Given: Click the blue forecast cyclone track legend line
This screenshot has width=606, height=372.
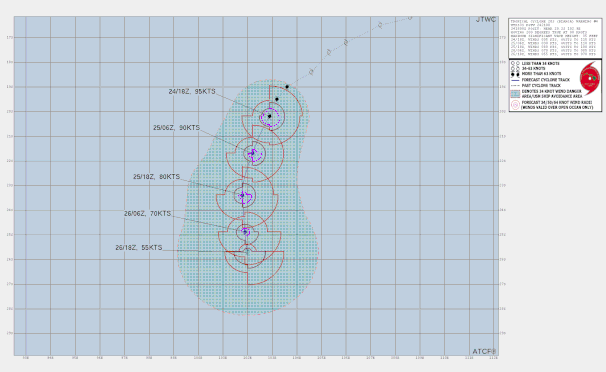Looking at the screenshot, I should [515, 80].
